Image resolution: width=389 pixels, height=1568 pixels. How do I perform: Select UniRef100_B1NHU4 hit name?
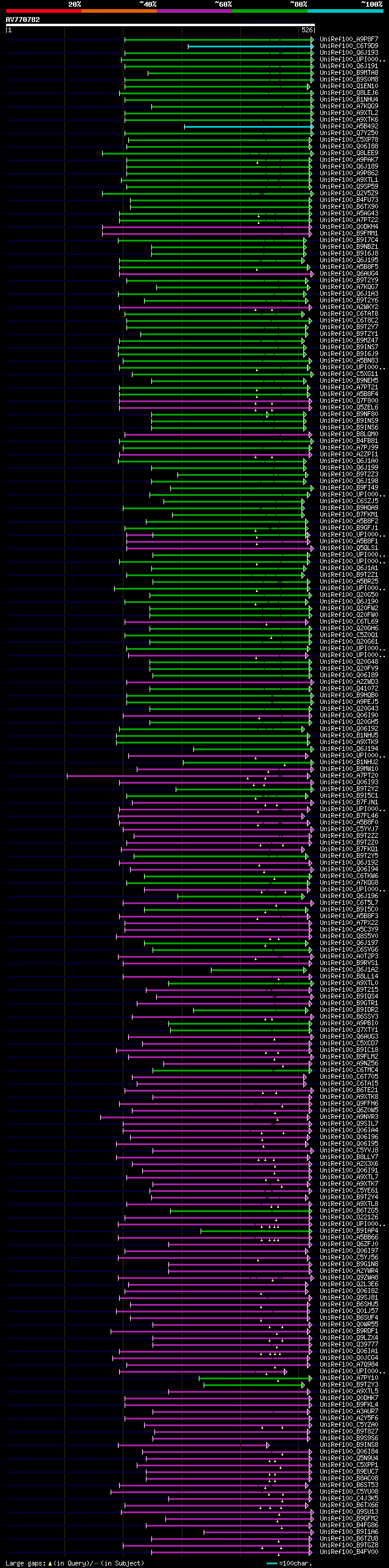[x=349, y=100]
